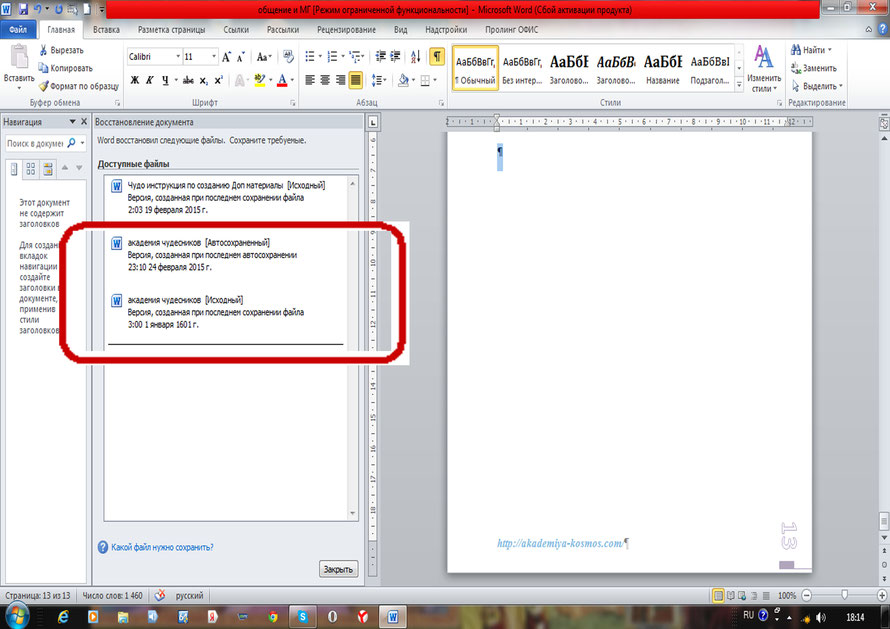This screenshot has width=890, height=629.
Task: Align text left
Action: 309,80
